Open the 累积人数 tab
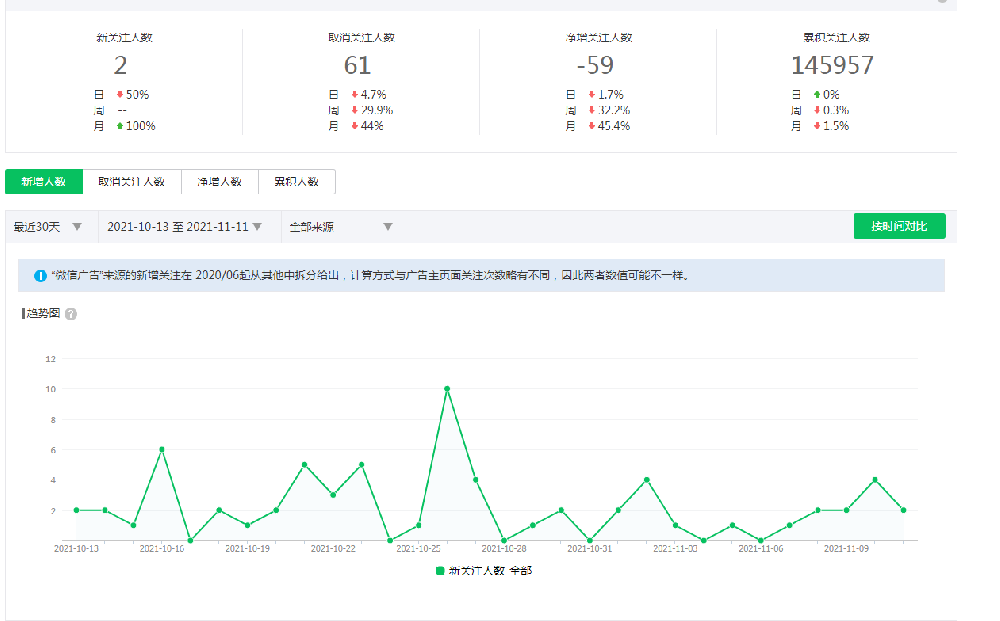The image size is (1000, 621). click(x=296, y=181)
